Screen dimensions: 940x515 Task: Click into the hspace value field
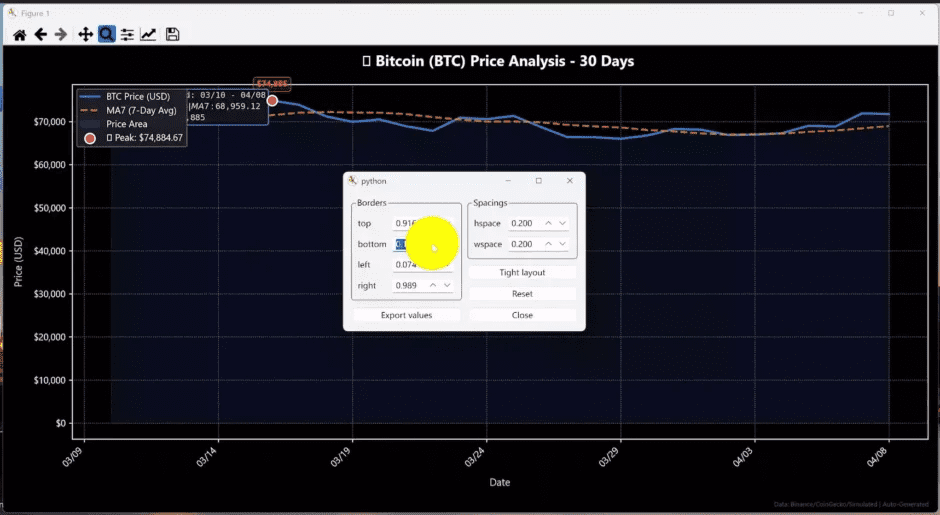tap(524, 223)
